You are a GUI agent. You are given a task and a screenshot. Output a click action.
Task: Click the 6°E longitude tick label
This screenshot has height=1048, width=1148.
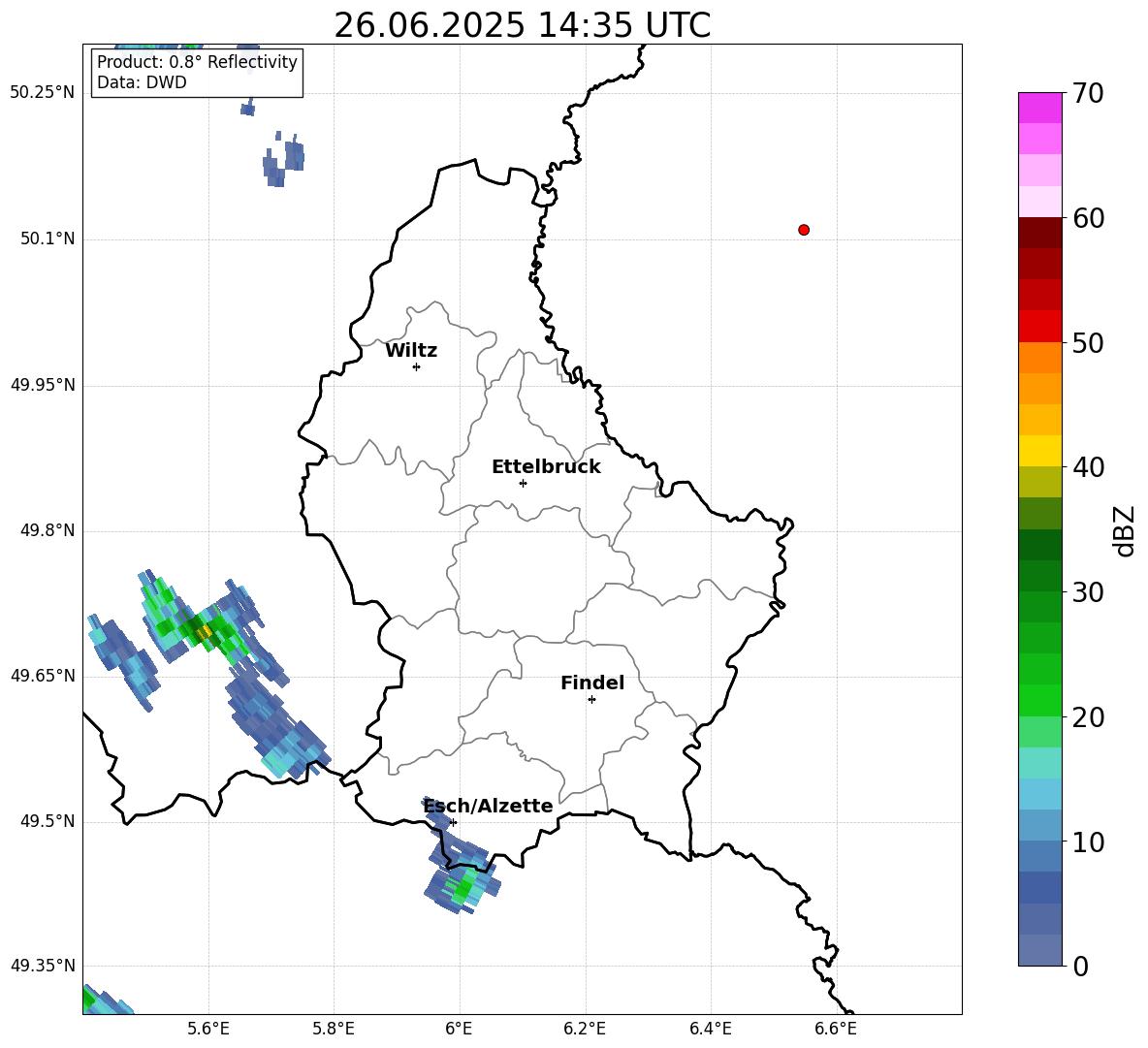(459, 1029)
